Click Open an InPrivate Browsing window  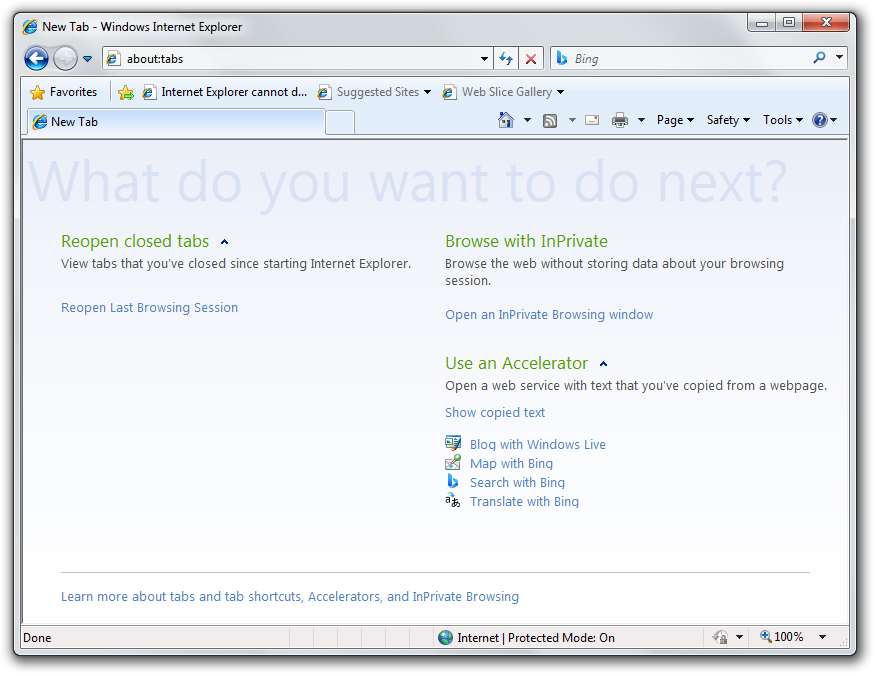(x=549, y=315)
